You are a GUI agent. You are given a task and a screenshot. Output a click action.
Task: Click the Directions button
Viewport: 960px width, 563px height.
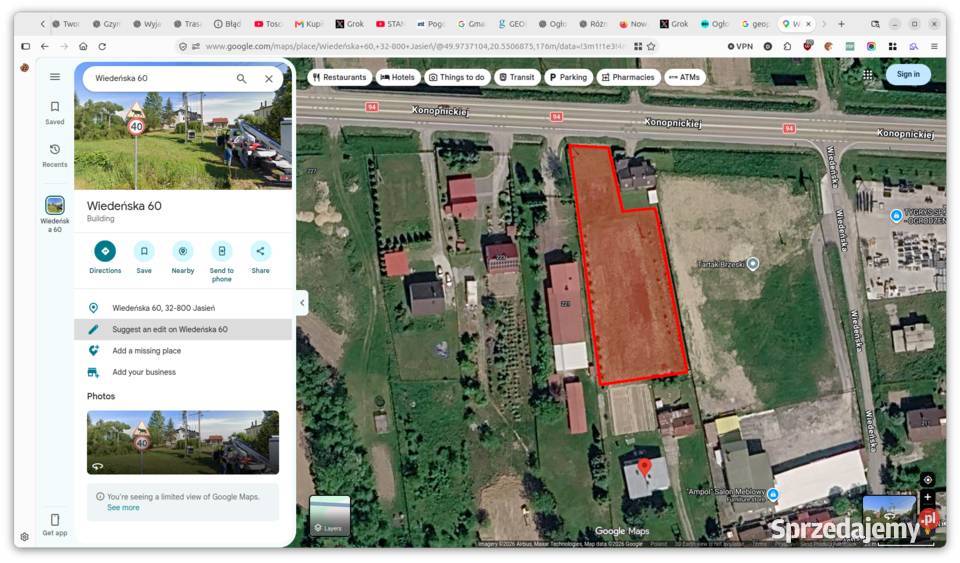pos(105,251)
